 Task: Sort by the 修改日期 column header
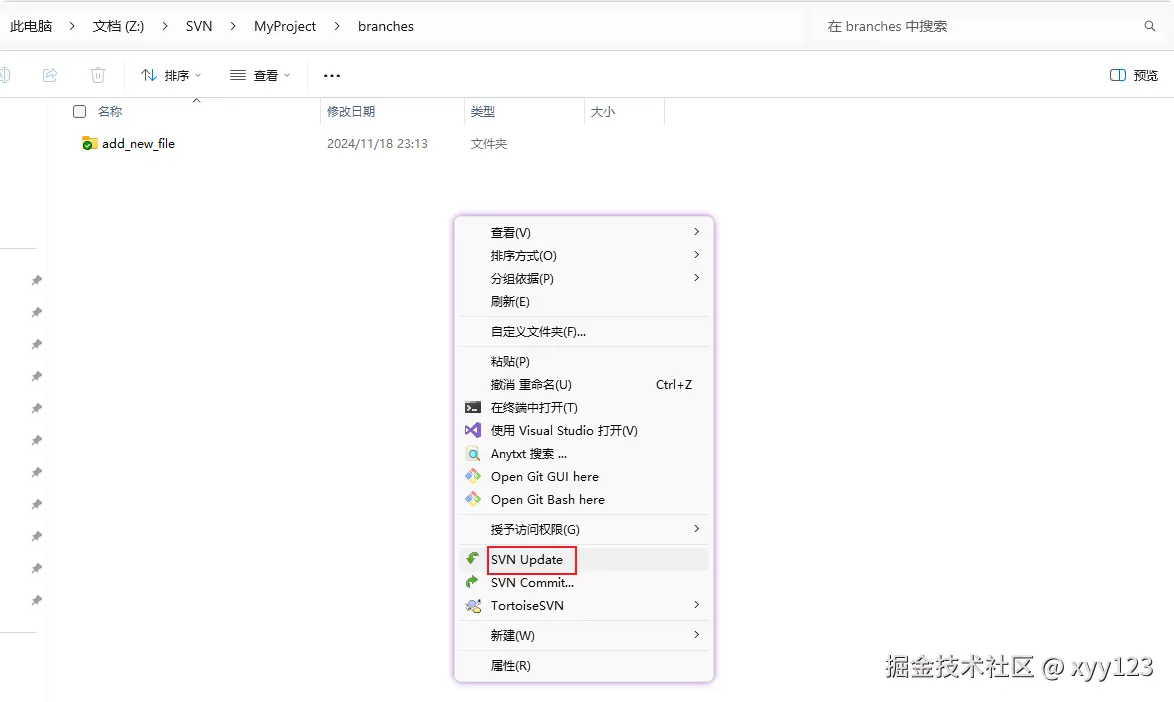click(351, 112)
